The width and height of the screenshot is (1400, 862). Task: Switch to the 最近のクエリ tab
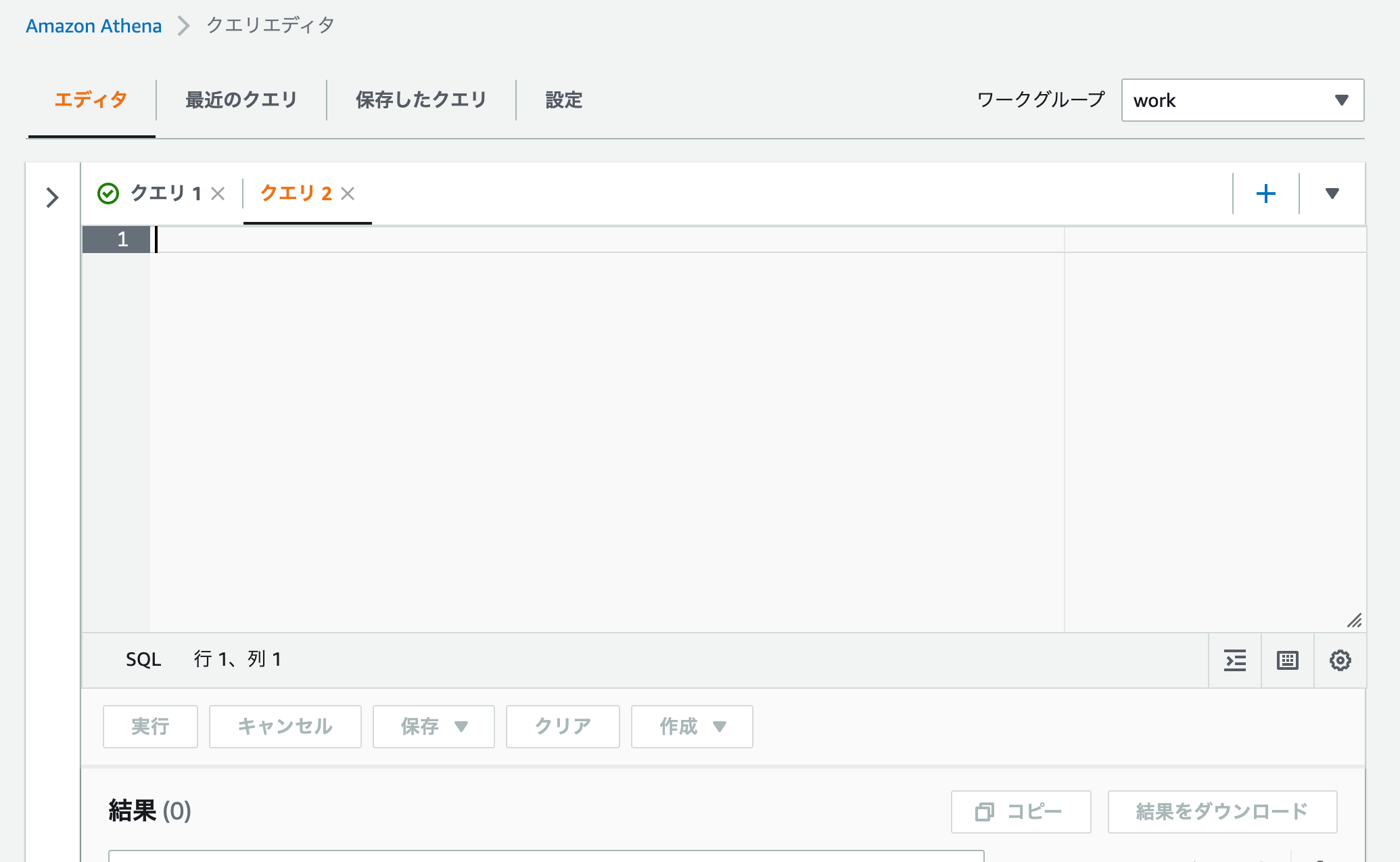click(240, 99)
